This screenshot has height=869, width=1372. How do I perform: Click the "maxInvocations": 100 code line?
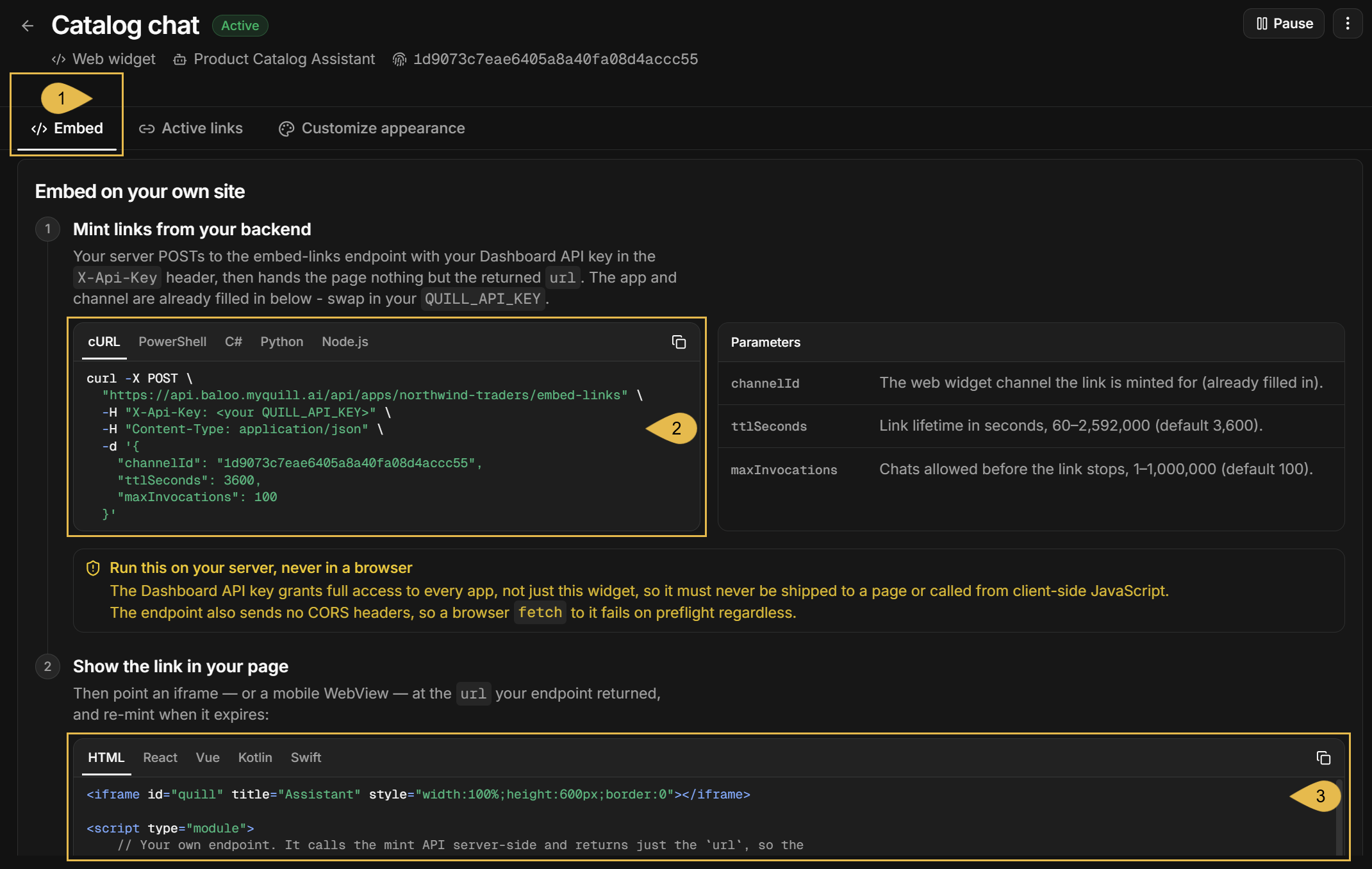pos(197,497)
